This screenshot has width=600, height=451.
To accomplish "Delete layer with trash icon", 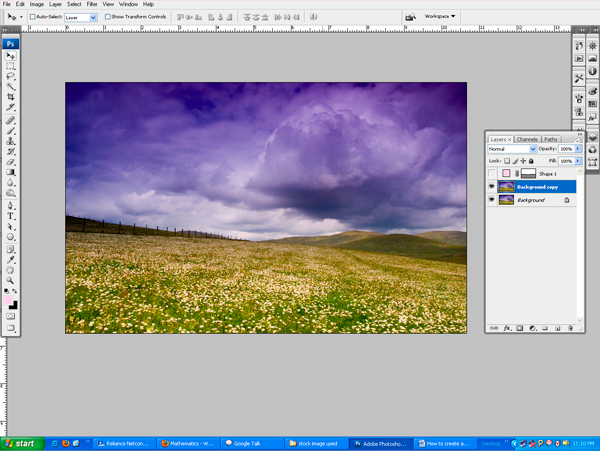I will point(570,328).
